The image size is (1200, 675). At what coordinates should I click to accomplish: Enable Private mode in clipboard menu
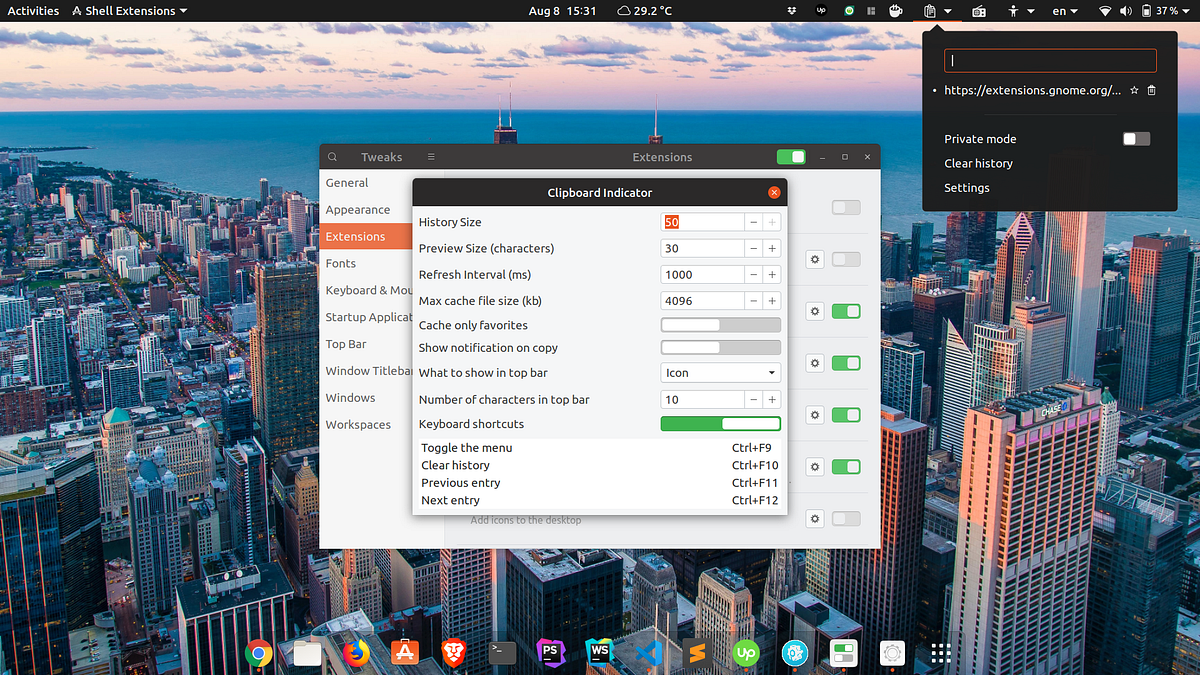coord(1137,138)
